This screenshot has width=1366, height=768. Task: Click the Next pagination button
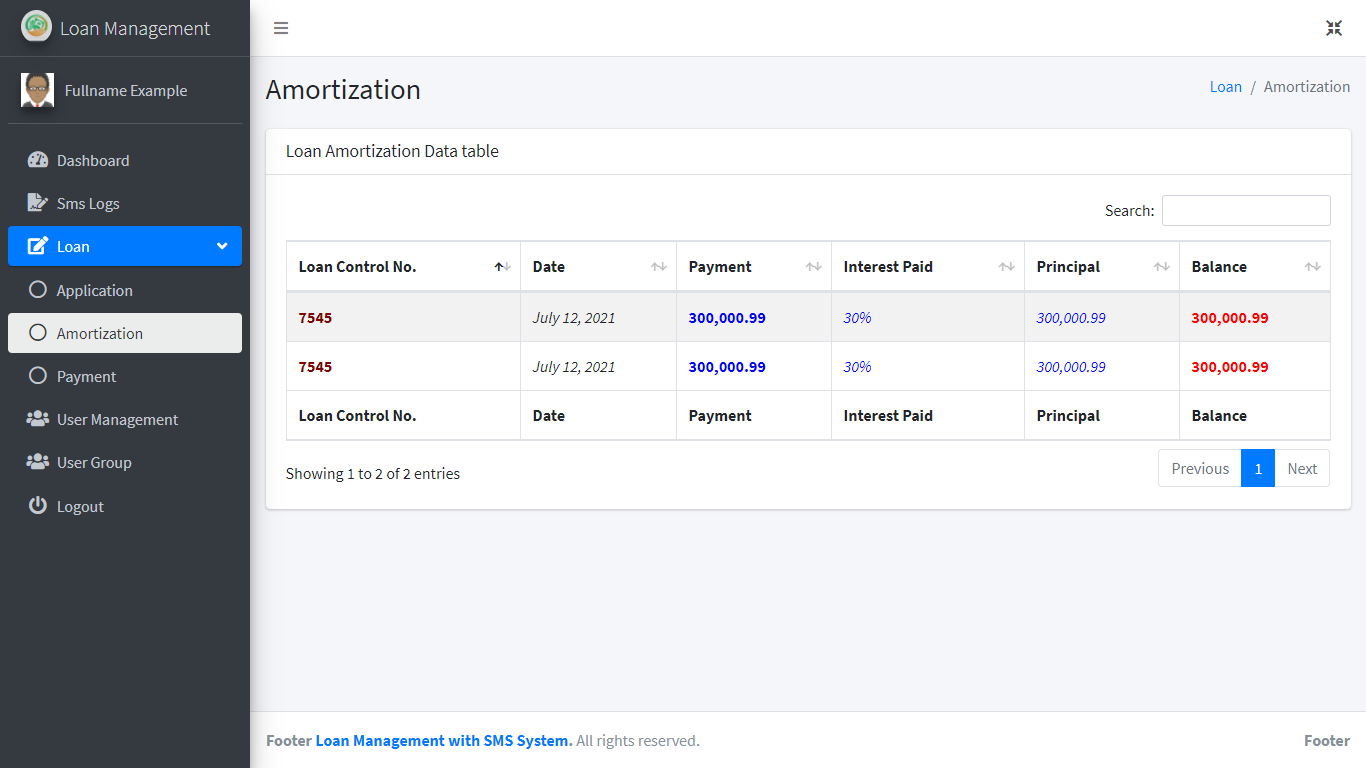(1302, 468)
